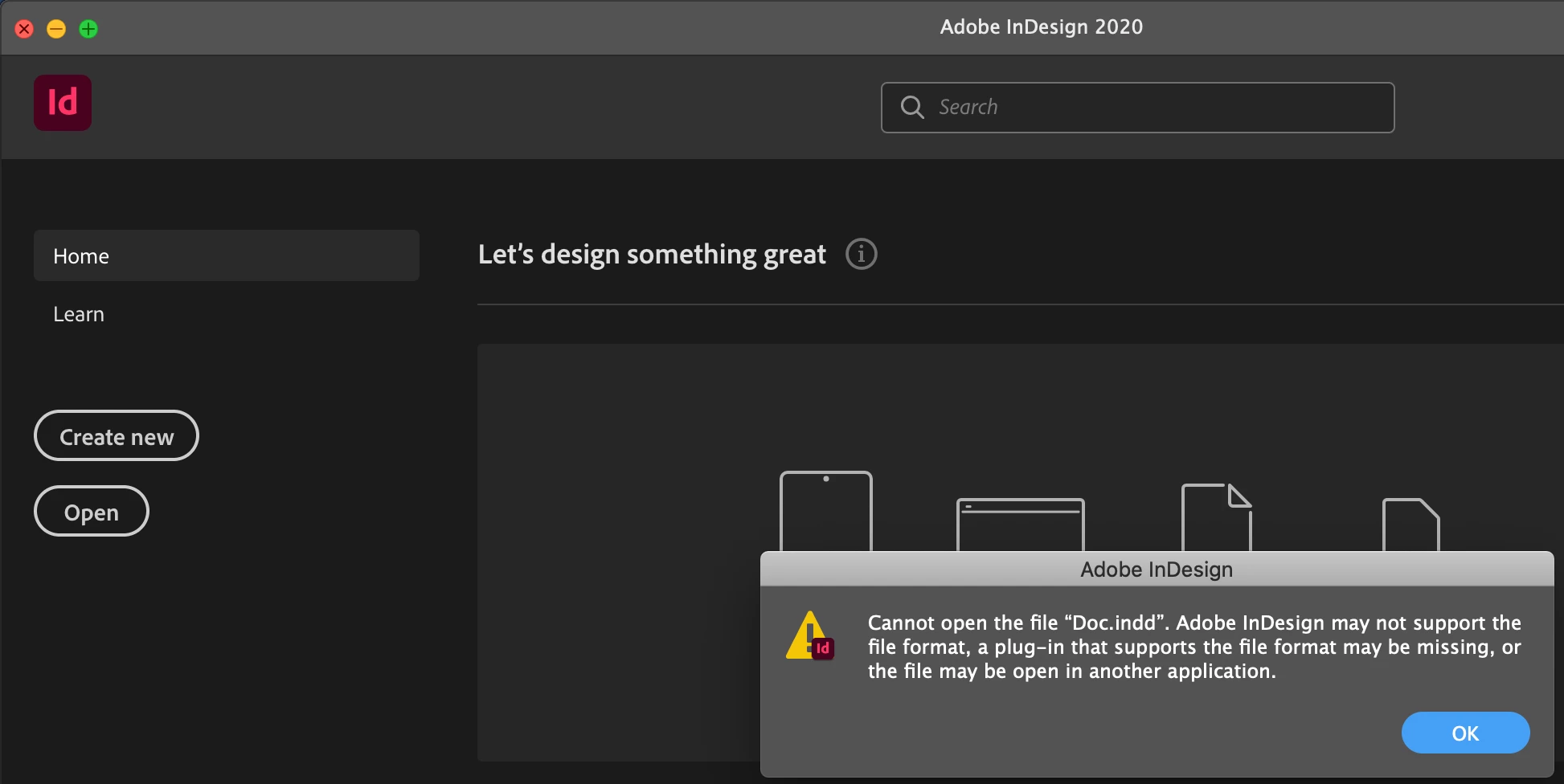
Task: Open the info icon beside the headline
Action: pos(862,255)
